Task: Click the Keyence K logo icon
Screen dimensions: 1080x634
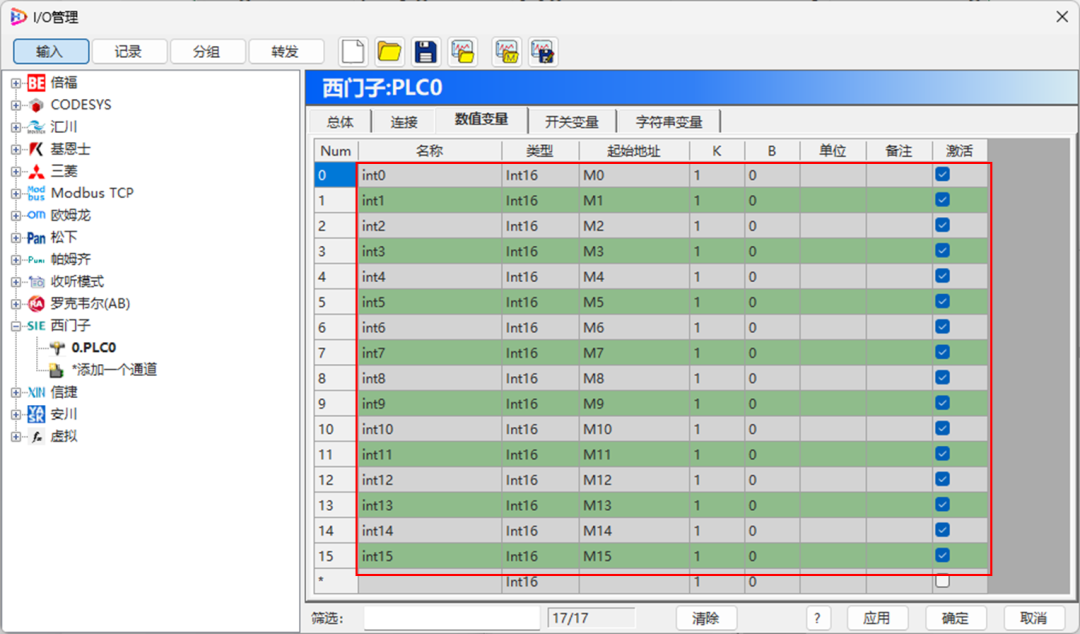Action: coord(36,150)
